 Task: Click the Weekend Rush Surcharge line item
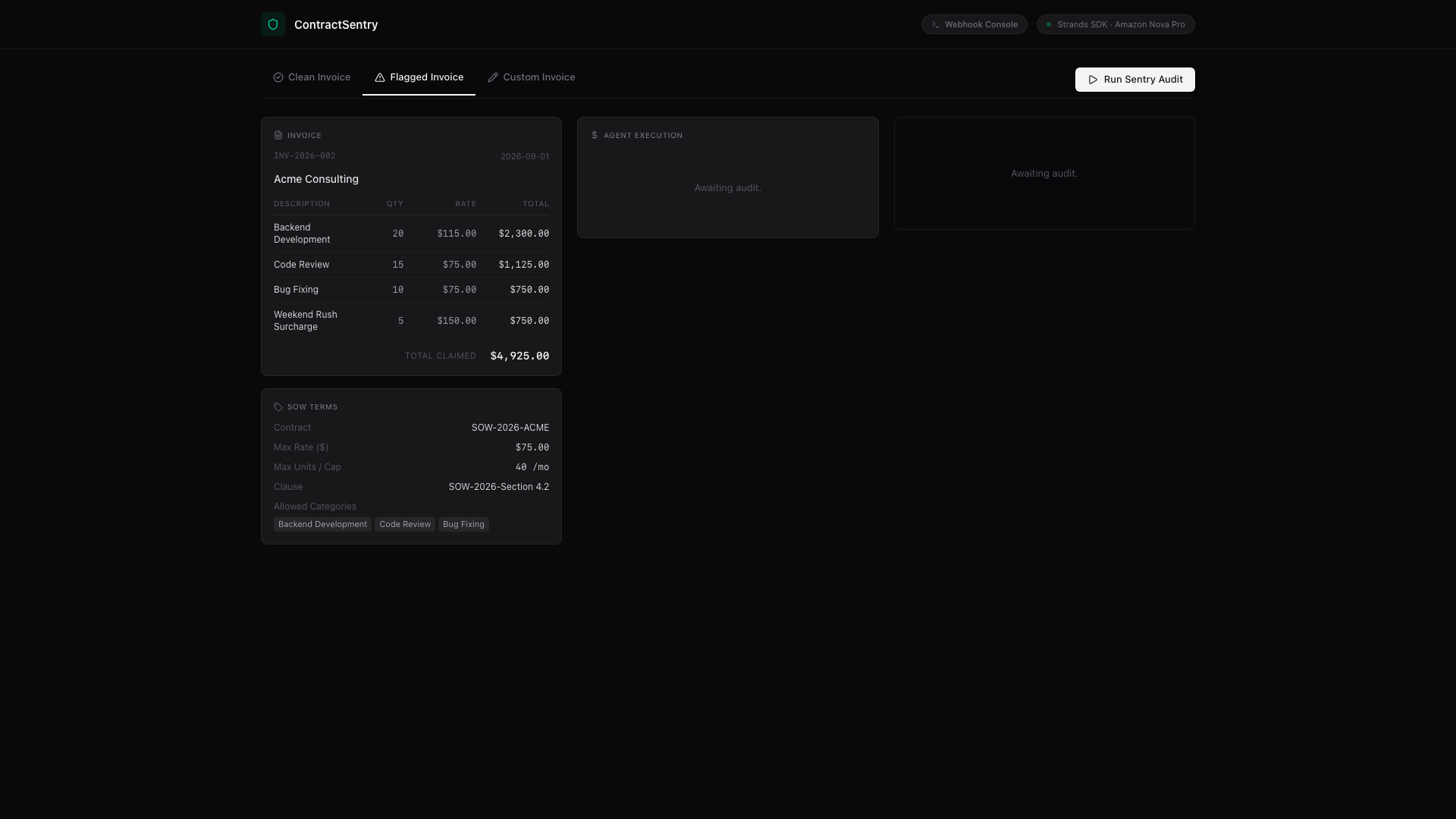click(306, 321)
